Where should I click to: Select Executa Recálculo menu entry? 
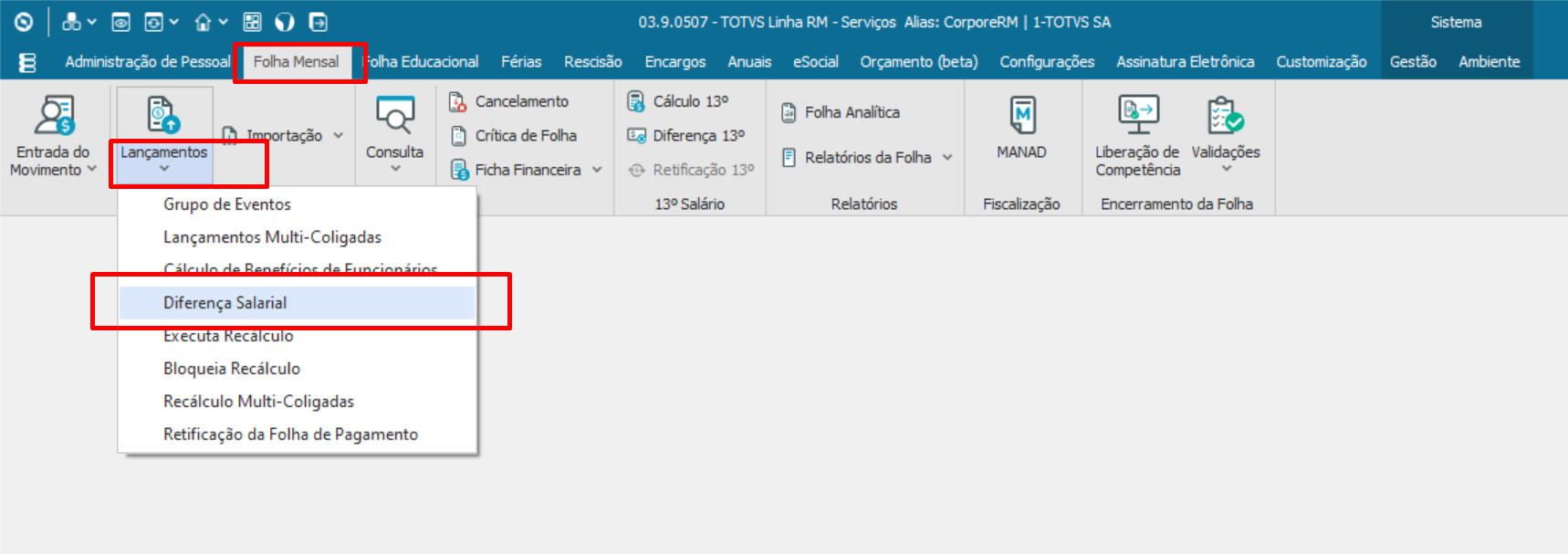point(298,336)
